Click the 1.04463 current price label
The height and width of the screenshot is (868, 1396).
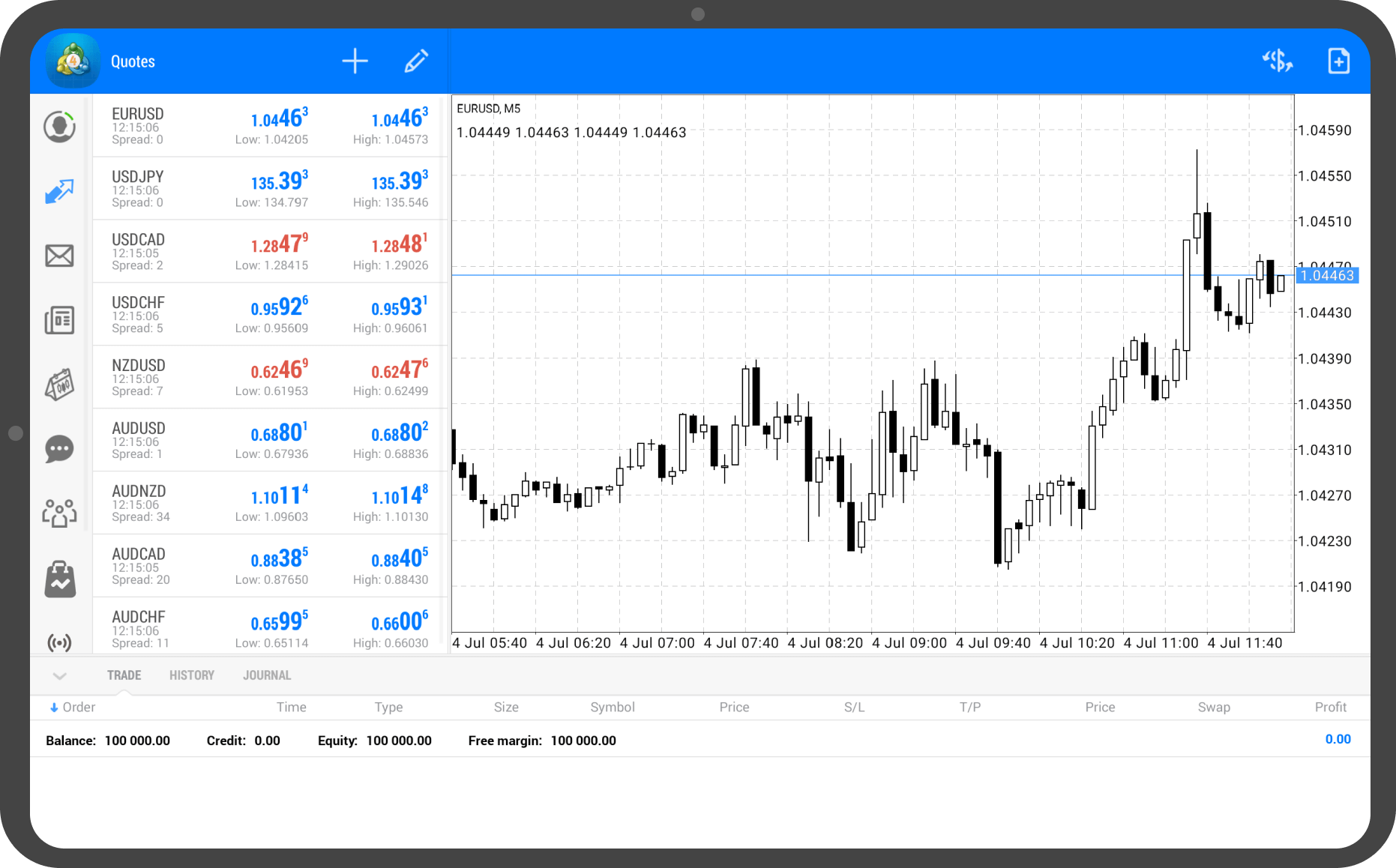coord(1327,276)
